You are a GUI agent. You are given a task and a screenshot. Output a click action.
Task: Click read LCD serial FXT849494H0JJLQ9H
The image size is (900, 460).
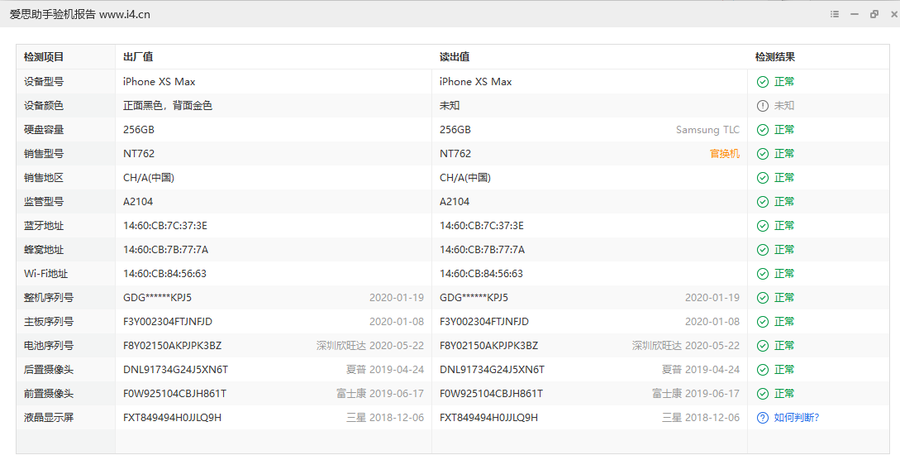pos(489,418)
